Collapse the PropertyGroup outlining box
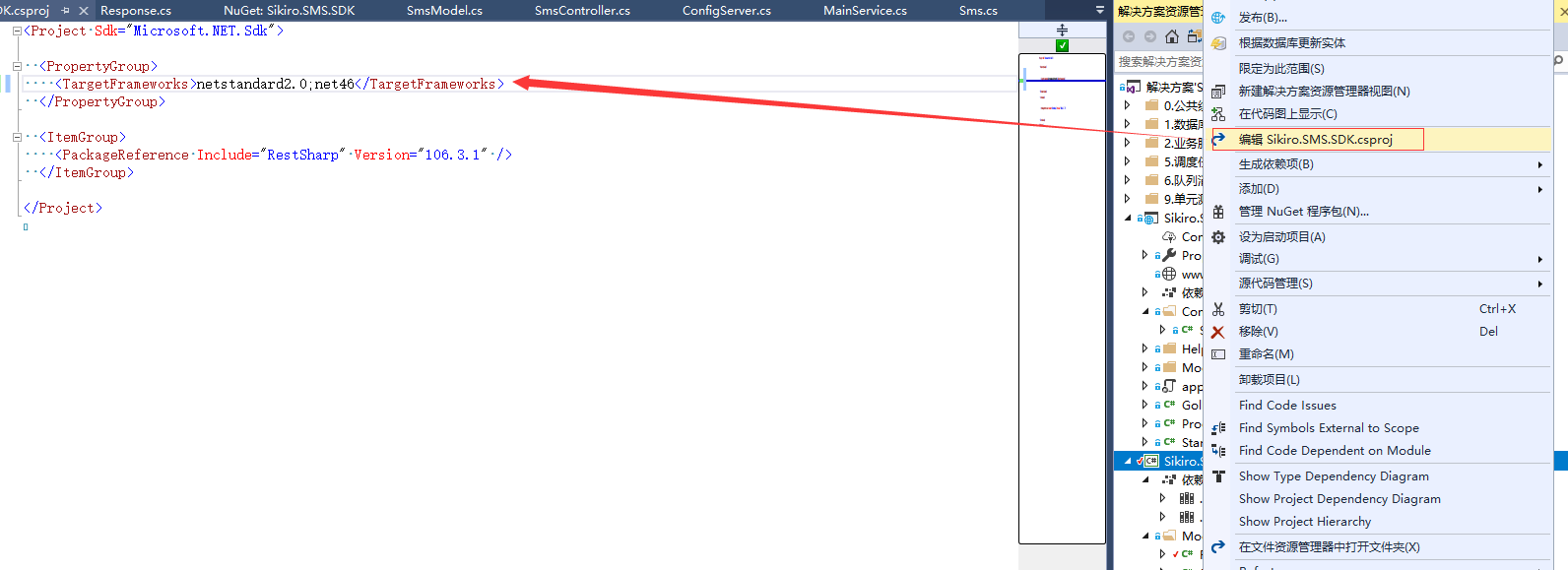This screenshot has width=1568, height=570. pos(17,67)
